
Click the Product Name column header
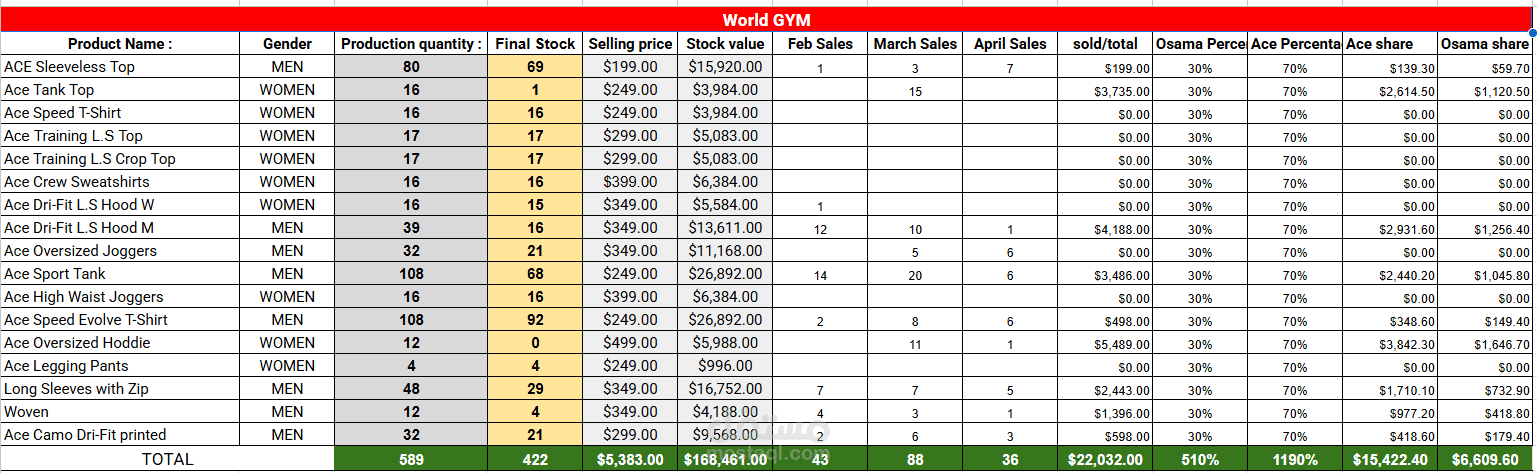[x=120, y=44]
